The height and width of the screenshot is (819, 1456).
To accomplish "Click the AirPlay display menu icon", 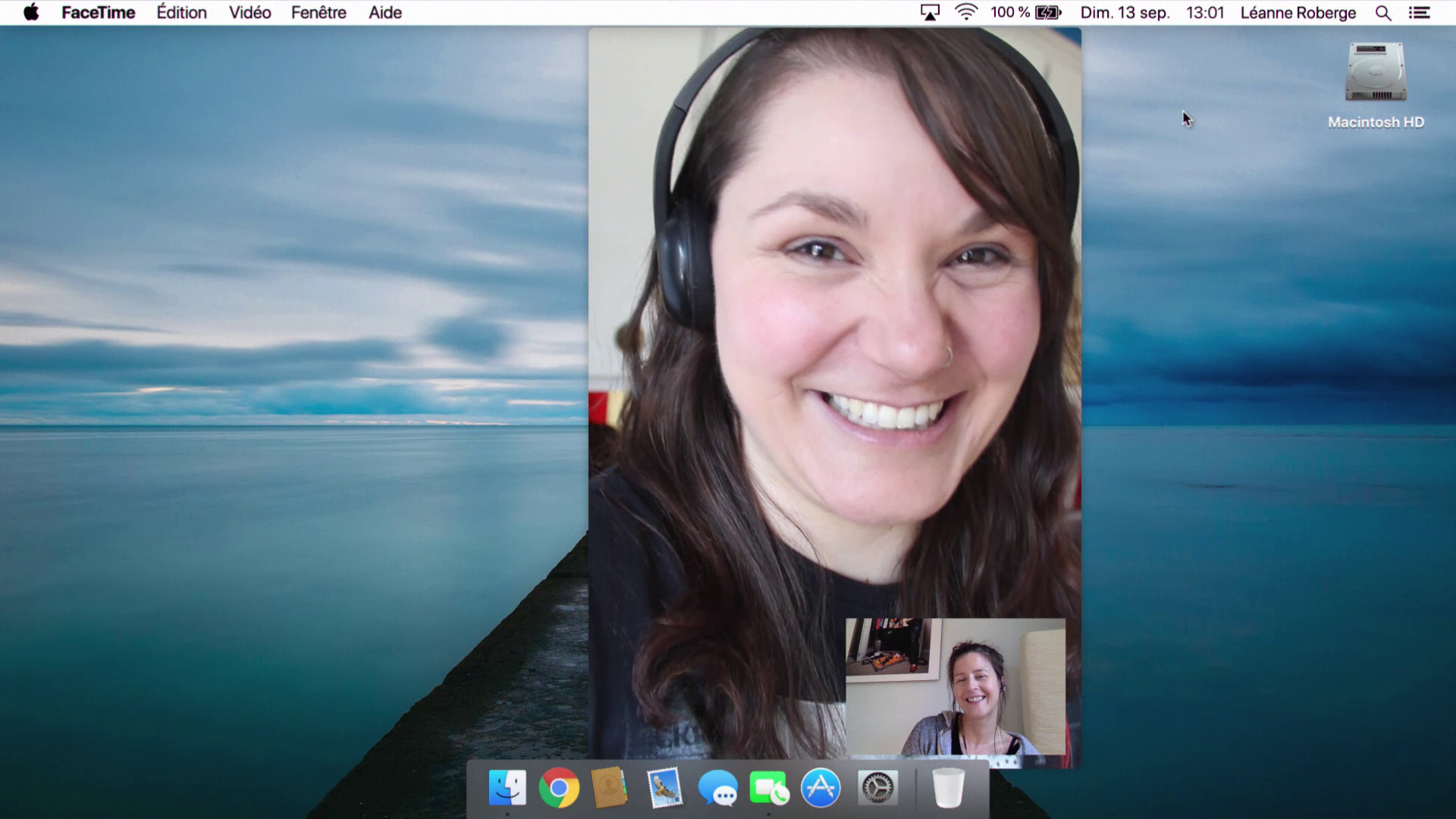I will pyautogui.click(x=930, y=13).
